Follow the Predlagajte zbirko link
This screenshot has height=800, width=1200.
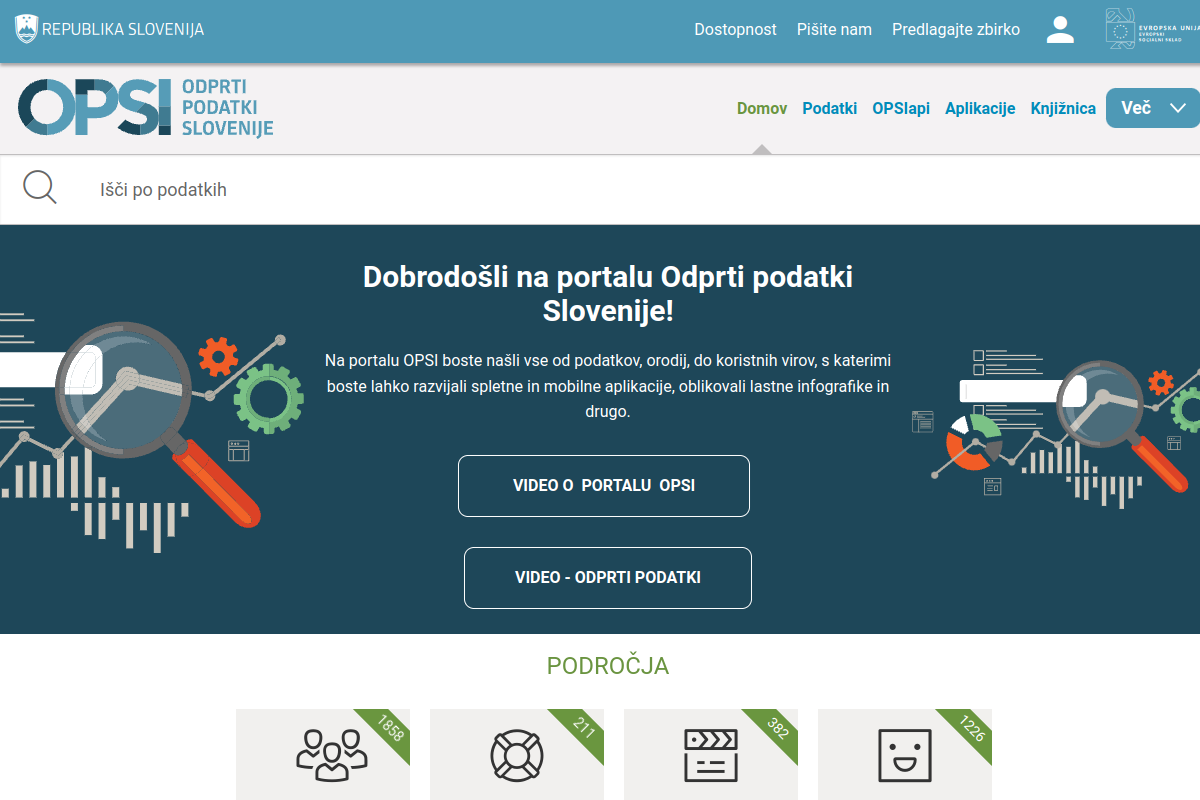pos(956,29)
